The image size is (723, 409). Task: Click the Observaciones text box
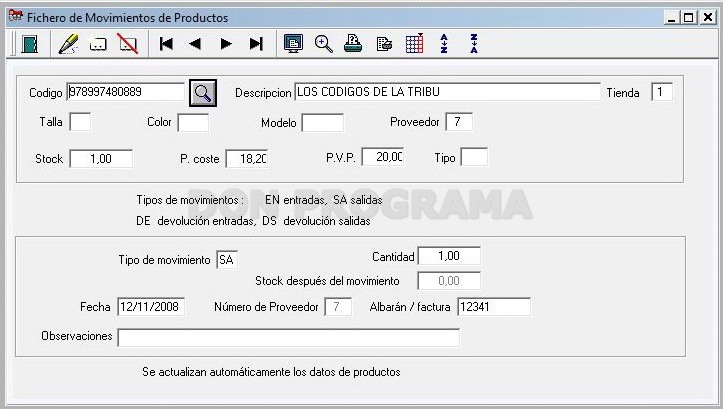289,338
